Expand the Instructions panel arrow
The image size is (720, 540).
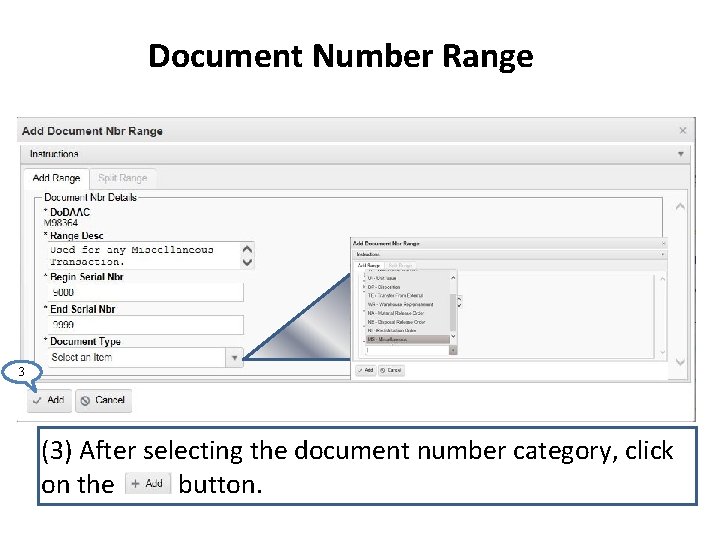click(x=681, y=154)
